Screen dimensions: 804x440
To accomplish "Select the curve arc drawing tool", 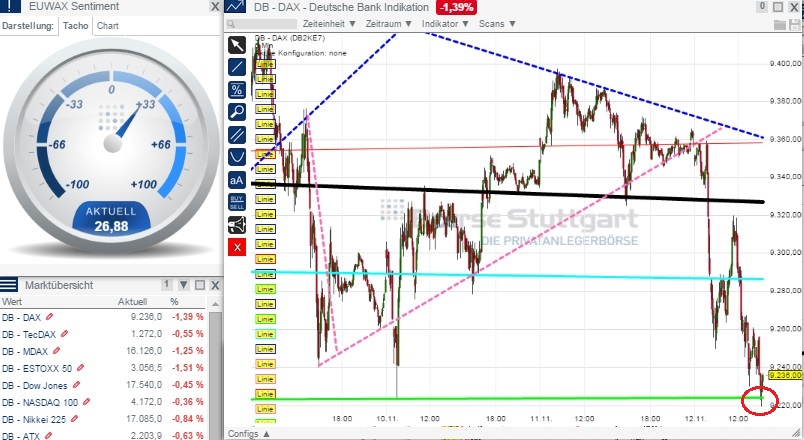I will 237,157.
